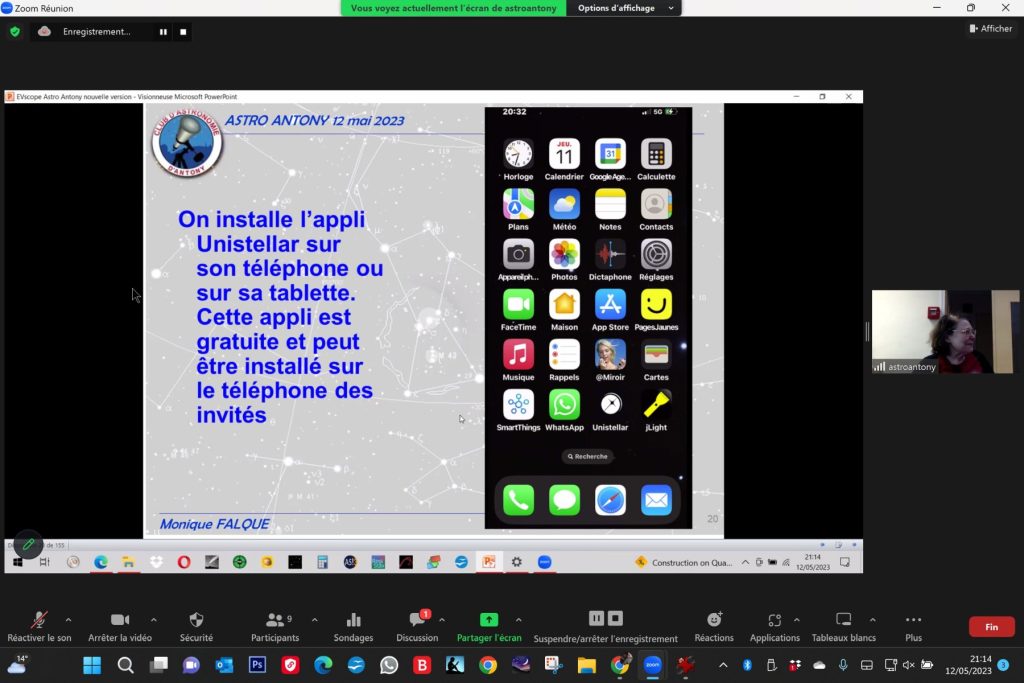Open Sondages polls
Image resolution: width=1024 pixels, height=683 pixels.
click(x=353, y=627)
